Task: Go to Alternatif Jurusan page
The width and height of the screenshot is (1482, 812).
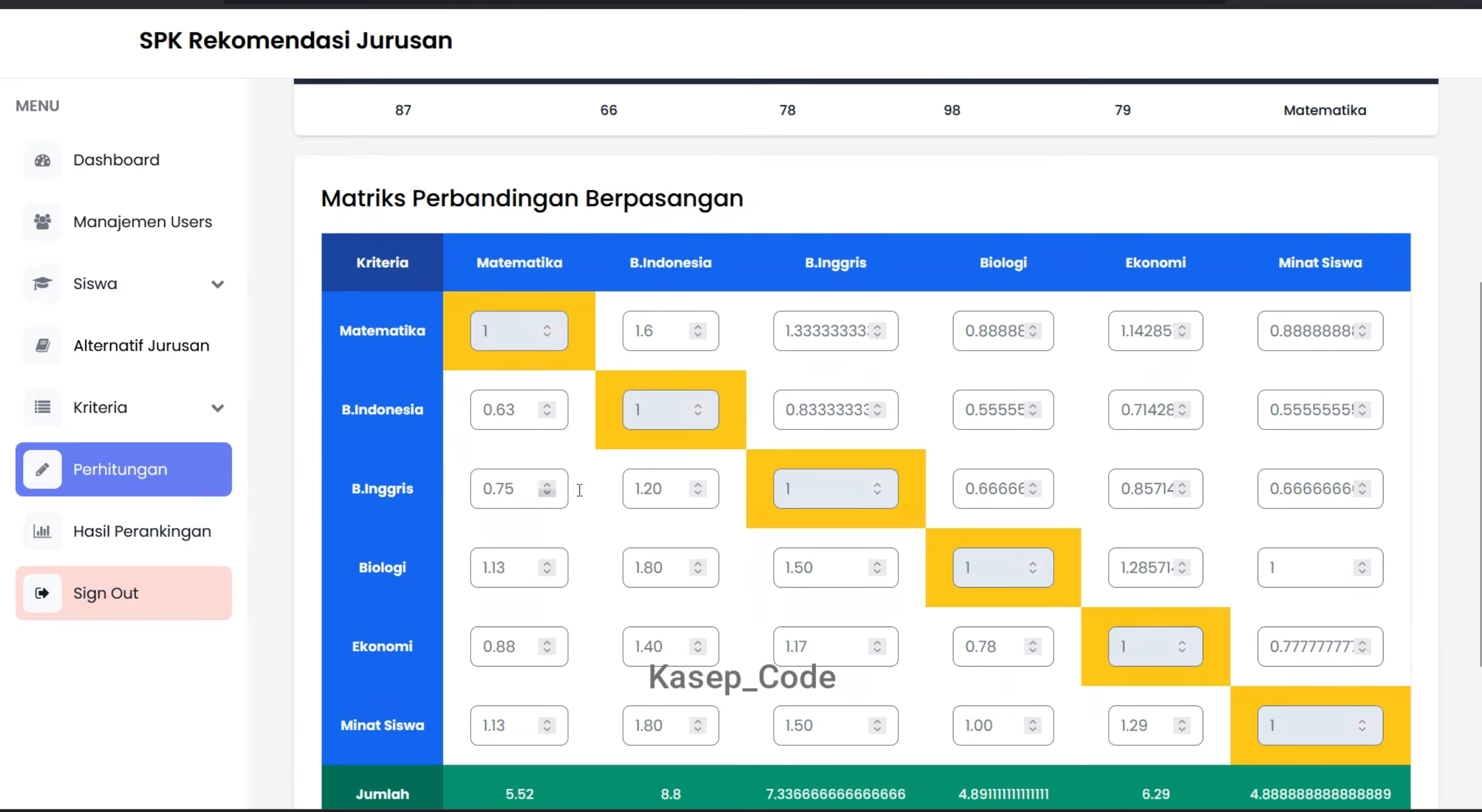Action: click(123, 345)
